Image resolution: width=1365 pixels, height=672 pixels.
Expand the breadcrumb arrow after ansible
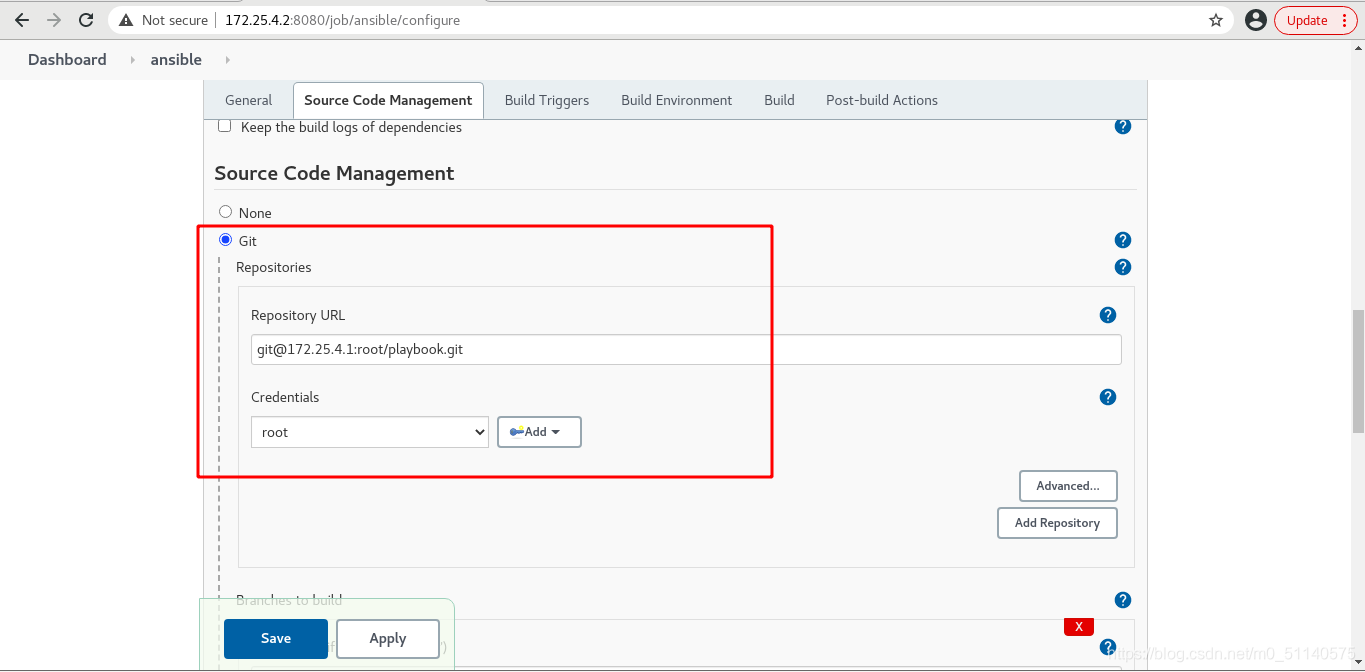tap(228, 60)
